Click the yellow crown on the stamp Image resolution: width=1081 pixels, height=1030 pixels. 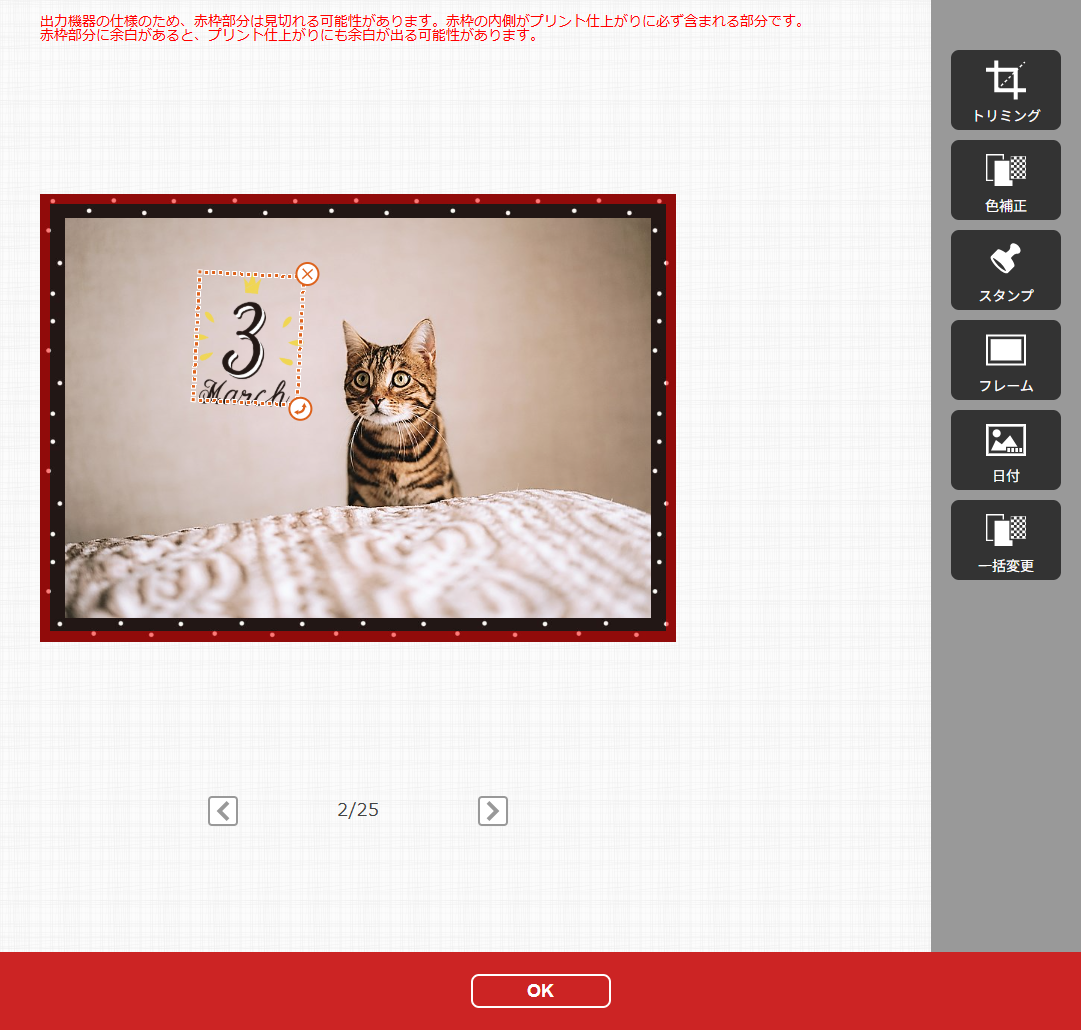250,287
